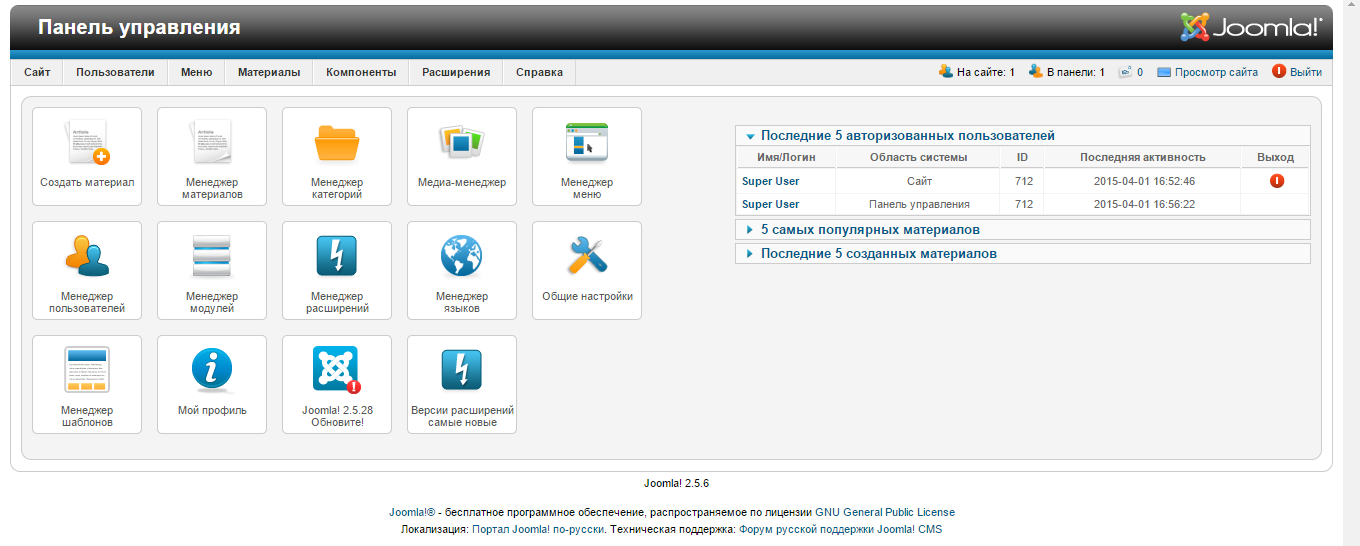This screenshot has width=1360, height=546.
Task: Open Форум русской поддержки Joomla! CMS link
Action: click(840, 529)
